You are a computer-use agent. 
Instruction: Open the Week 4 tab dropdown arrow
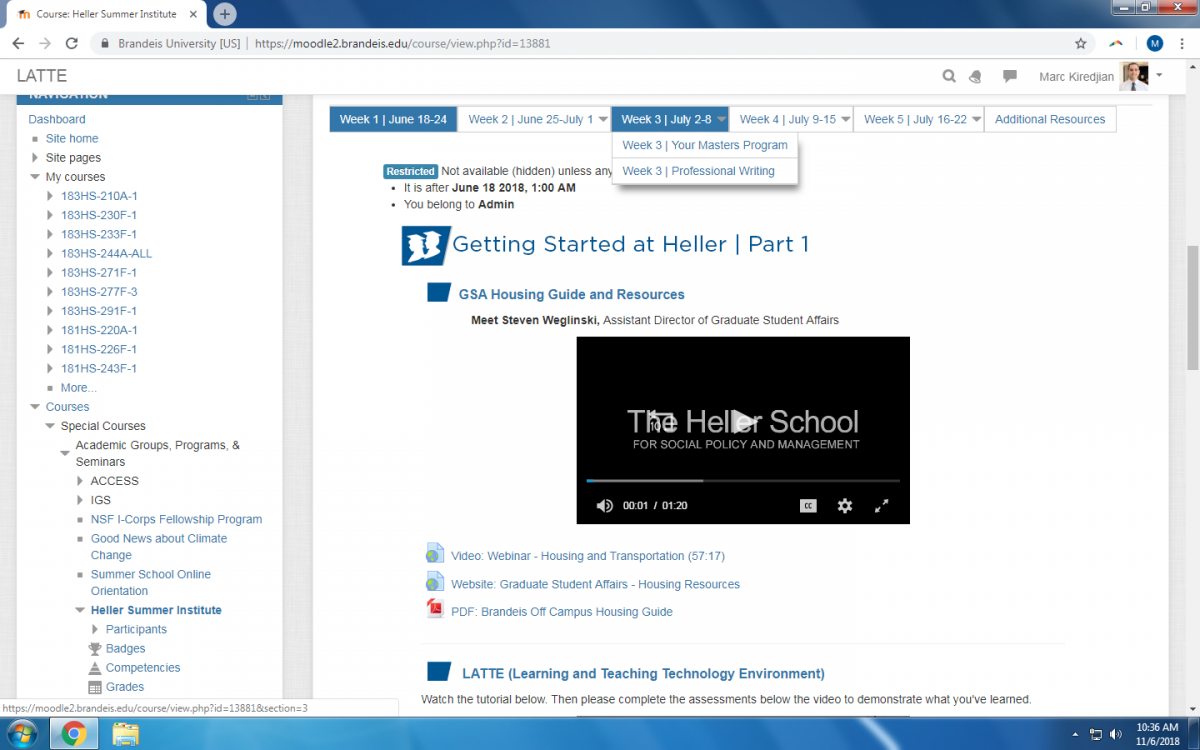tap(846, 120)
